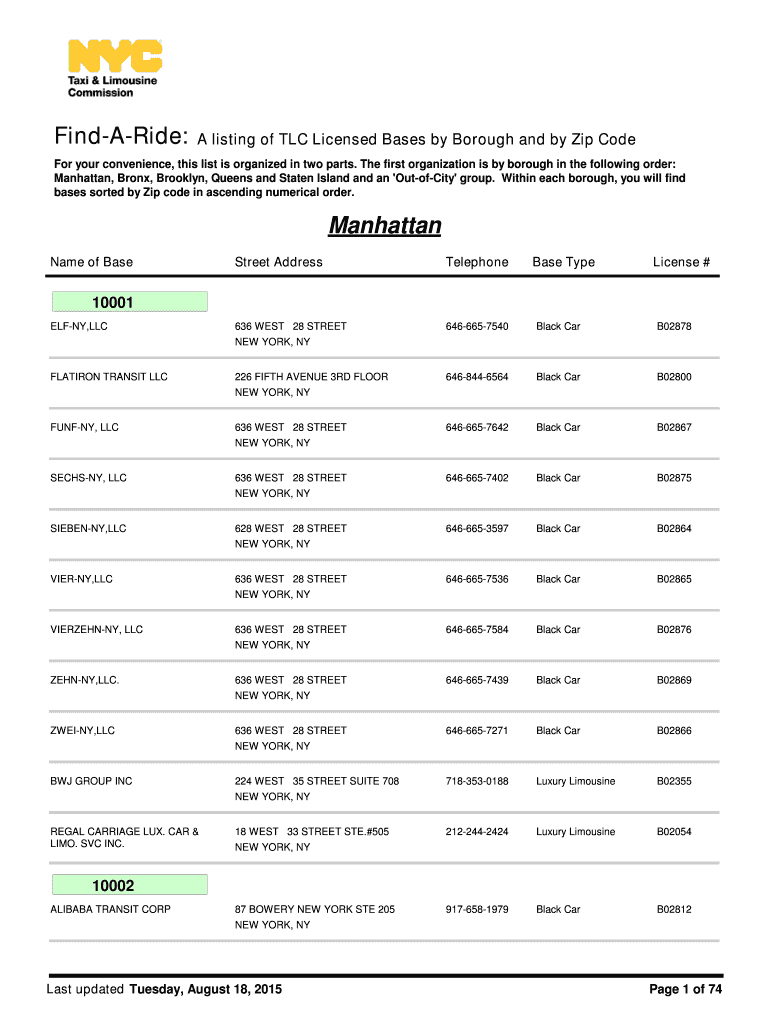Screen dimensions: 770x1024
Task: Select the 10001 zip code box
Action: click(x=128, y=303)
